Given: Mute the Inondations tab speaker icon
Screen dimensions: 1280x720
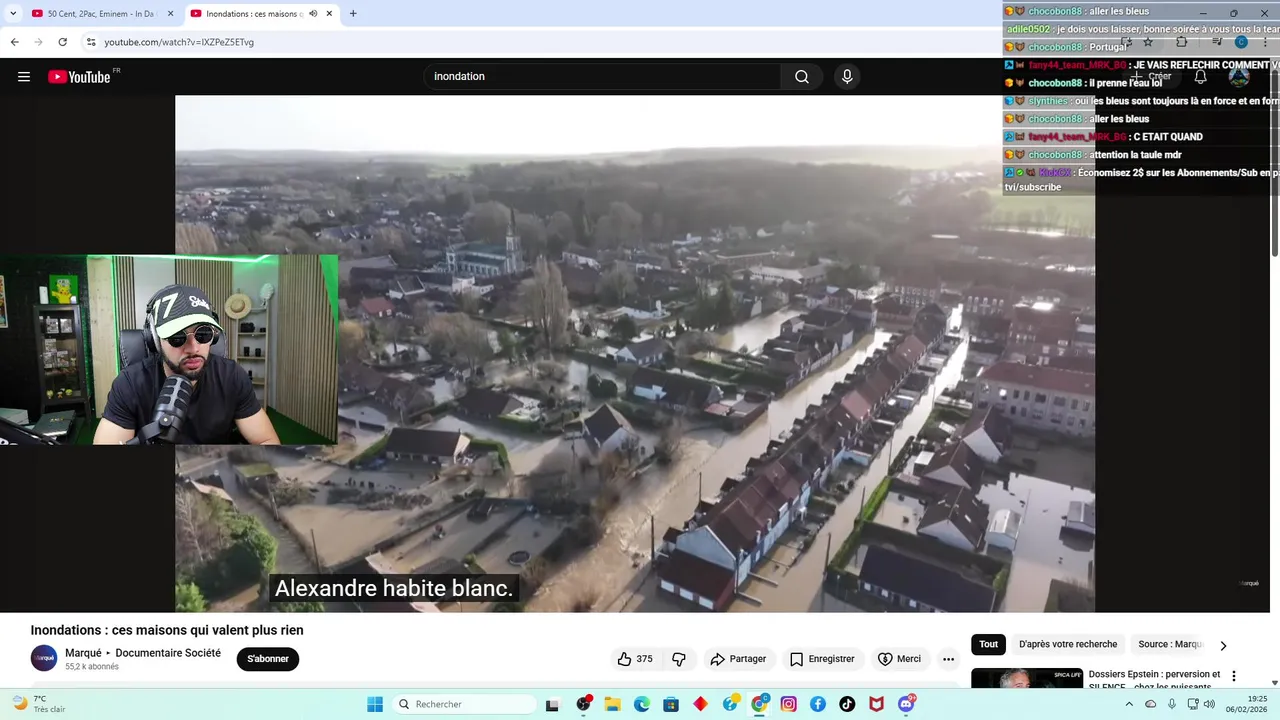Looking at the screenshot, I should (314, 14).
